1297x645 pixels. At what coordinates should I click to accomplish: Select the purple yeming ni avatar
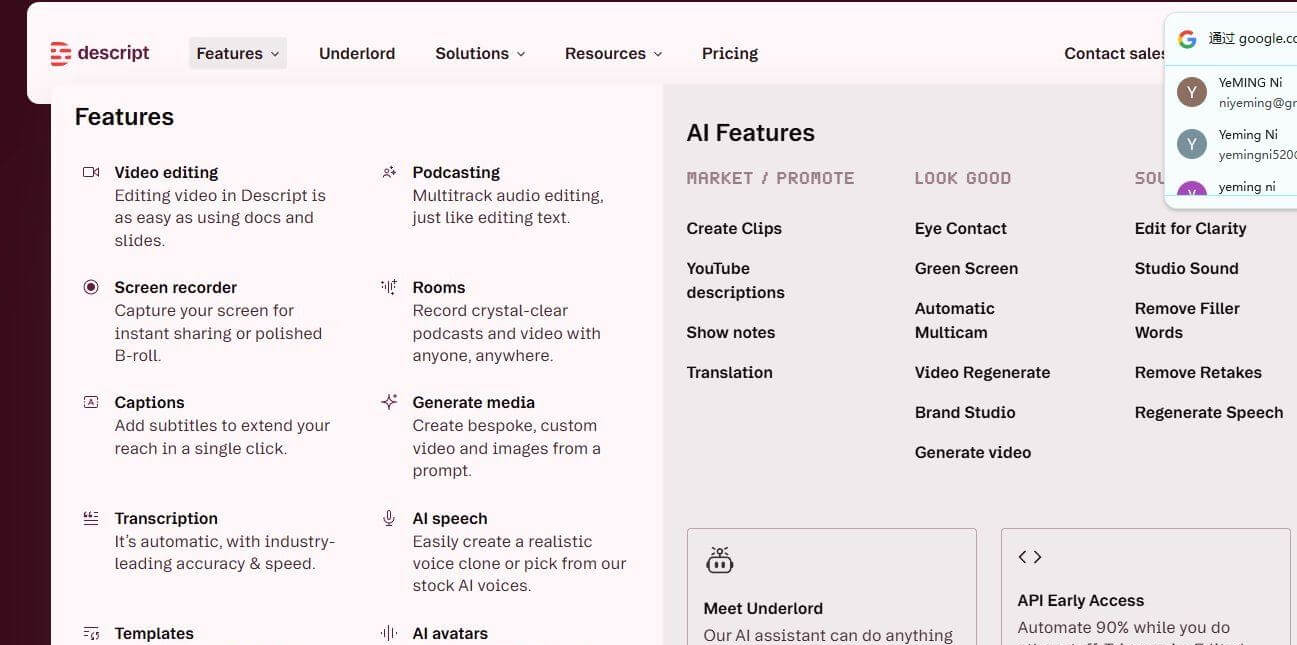pyautogui.click(x=1192, y=190)
